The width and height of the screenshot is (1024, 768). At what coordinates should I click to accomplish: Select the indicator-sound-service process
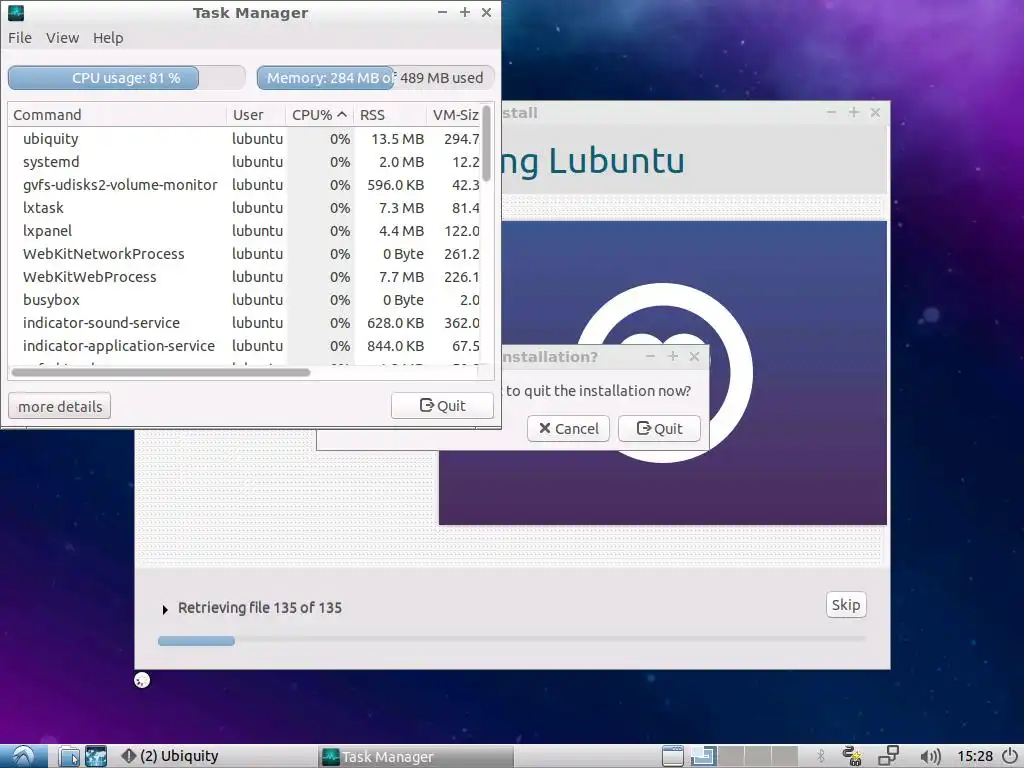click(x=245, y=323)
